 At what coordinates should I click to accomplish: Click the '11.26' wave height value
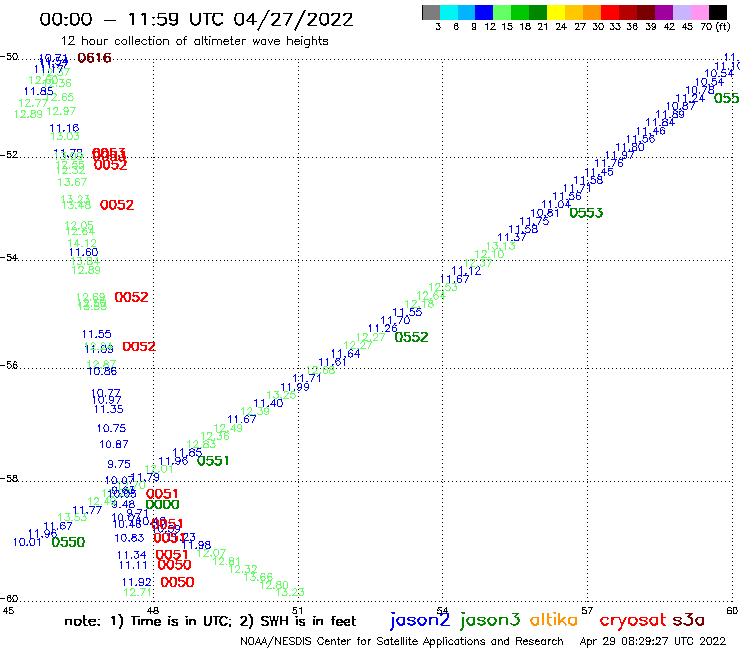tap(383, 328)
